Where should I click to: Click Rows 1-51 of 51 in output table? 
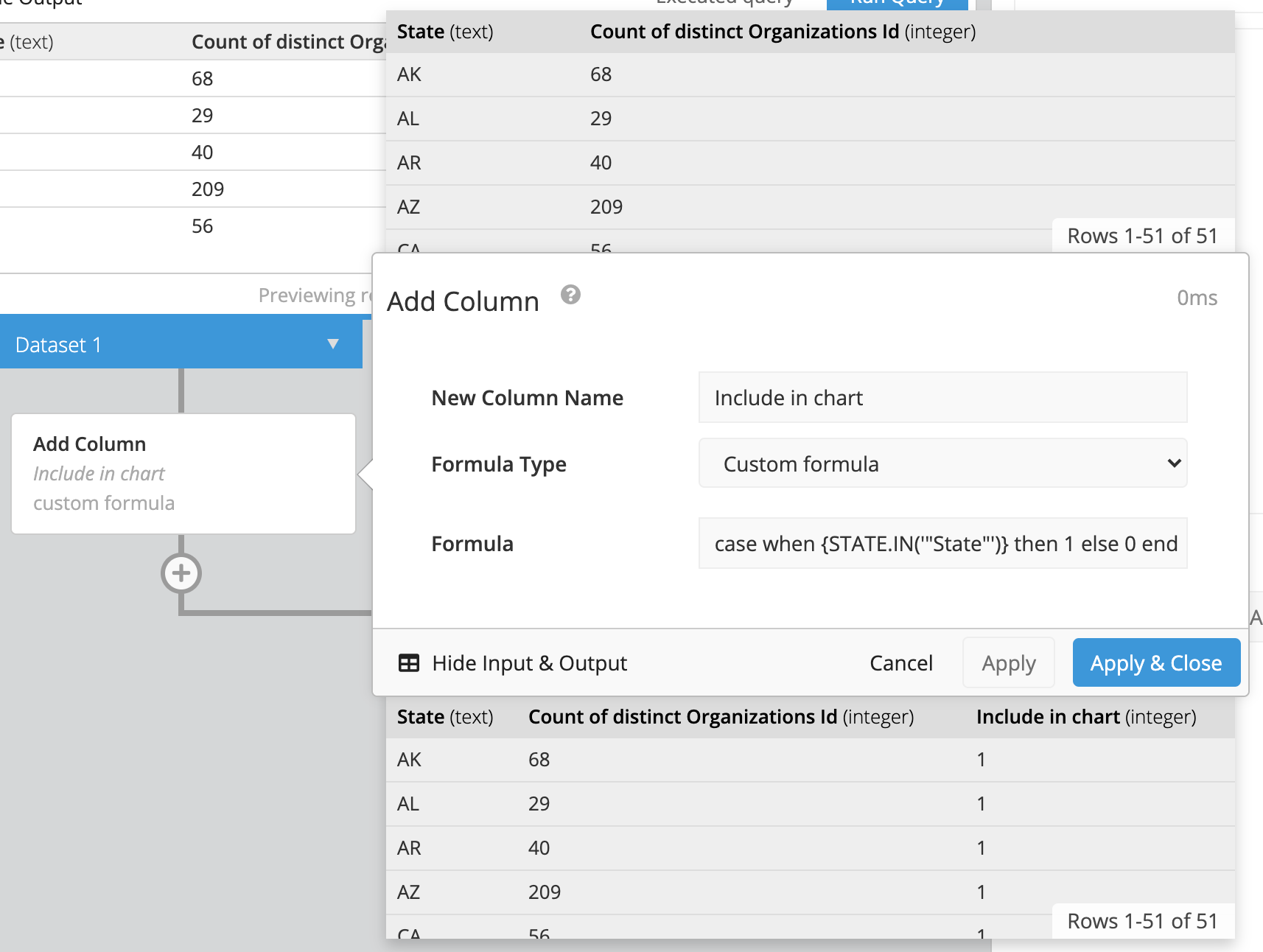[1142, 921]
